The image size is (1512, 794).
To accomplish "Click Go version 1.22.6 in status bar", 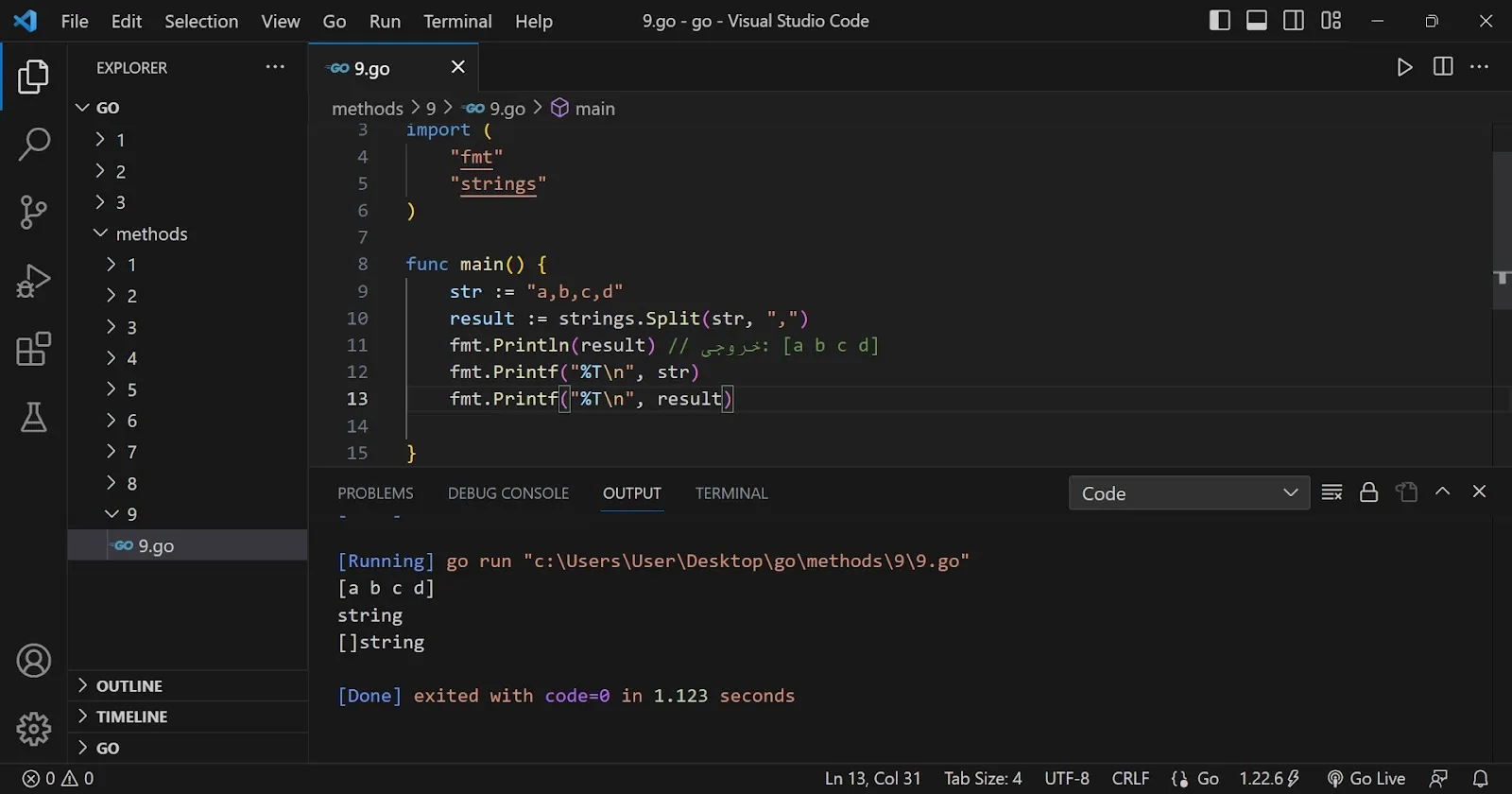I will tap(1269, 779).
